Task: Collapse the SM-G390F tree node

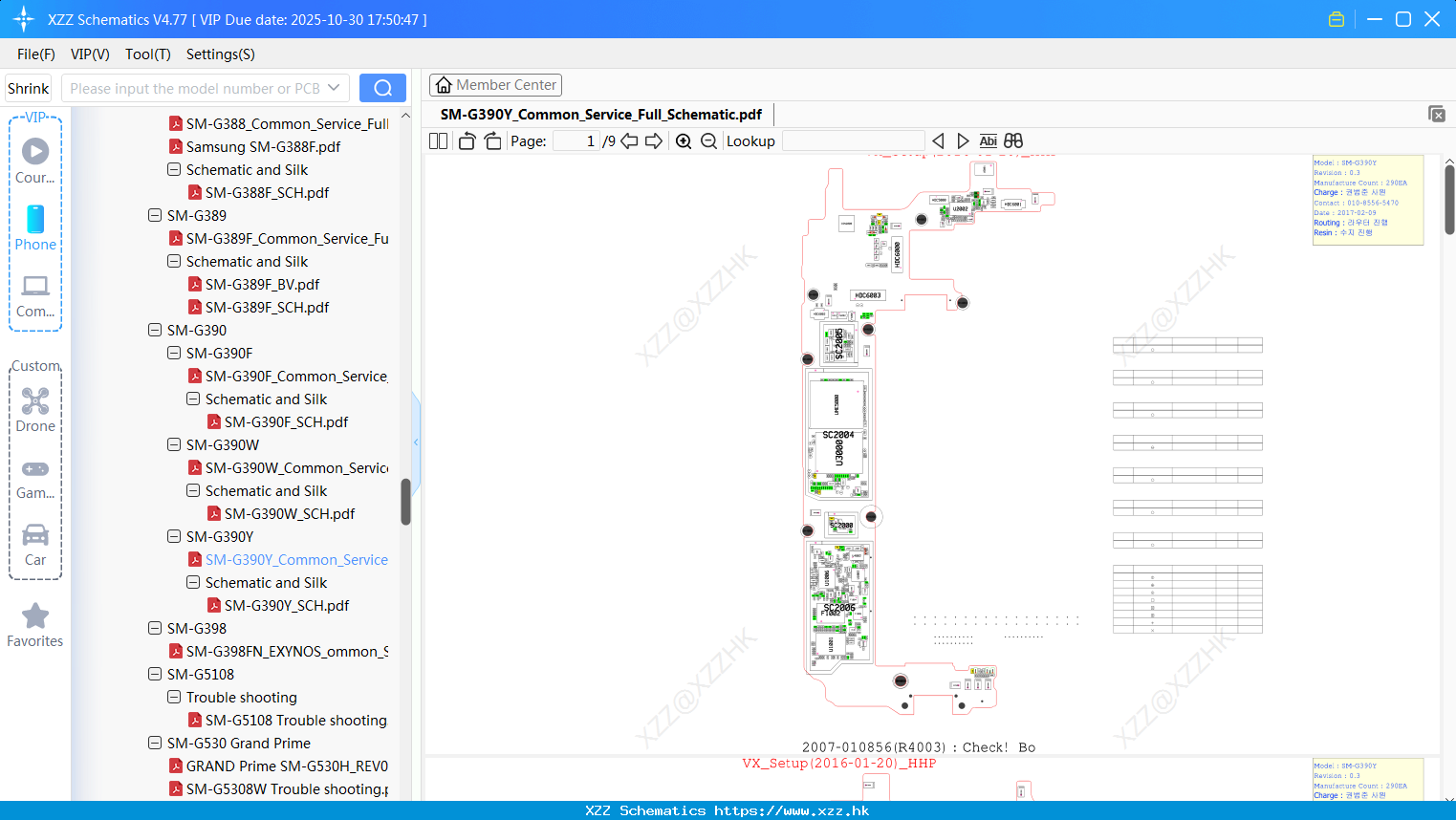Action: (174, 353)
